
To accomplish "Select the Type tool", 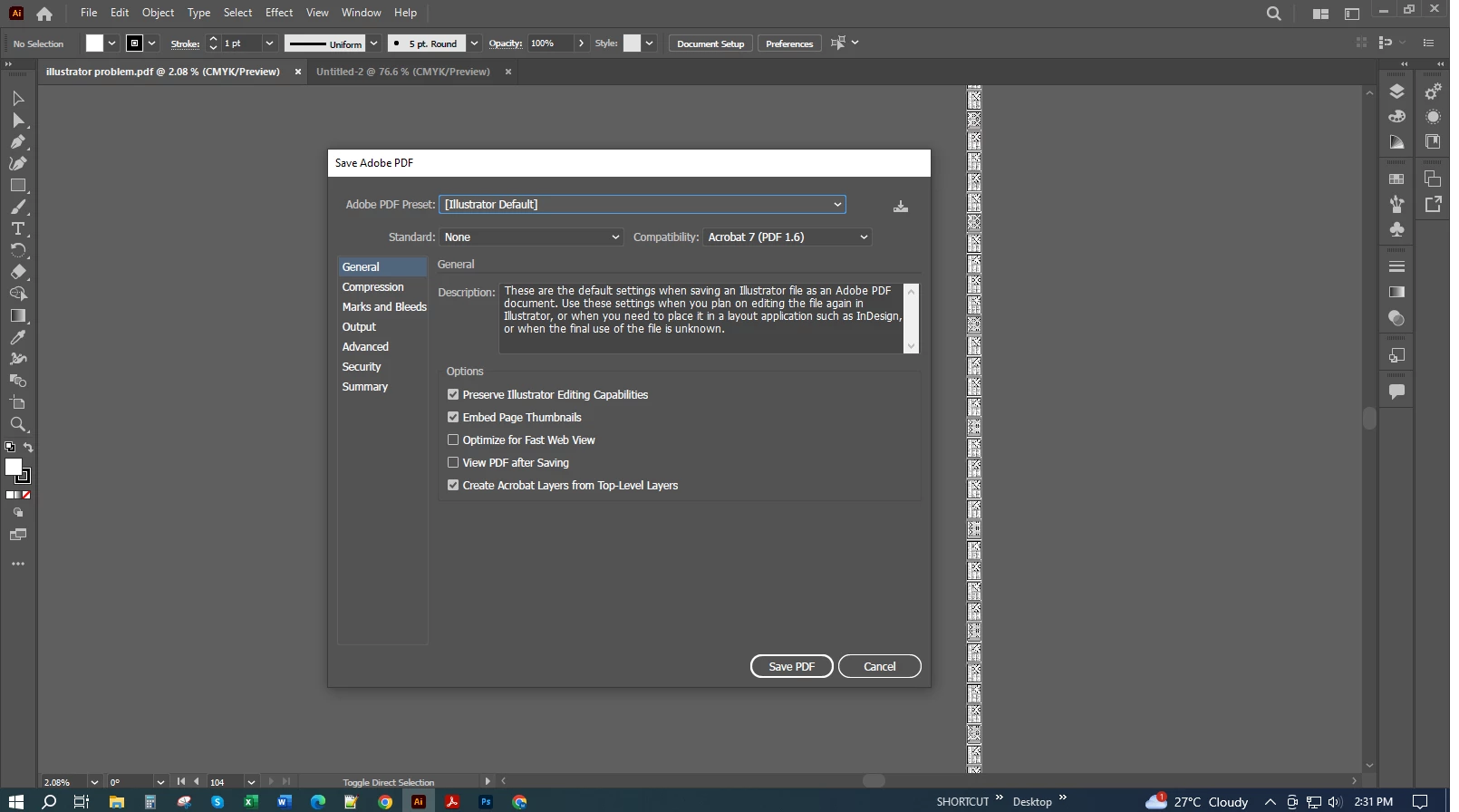I will pos(17,228).
